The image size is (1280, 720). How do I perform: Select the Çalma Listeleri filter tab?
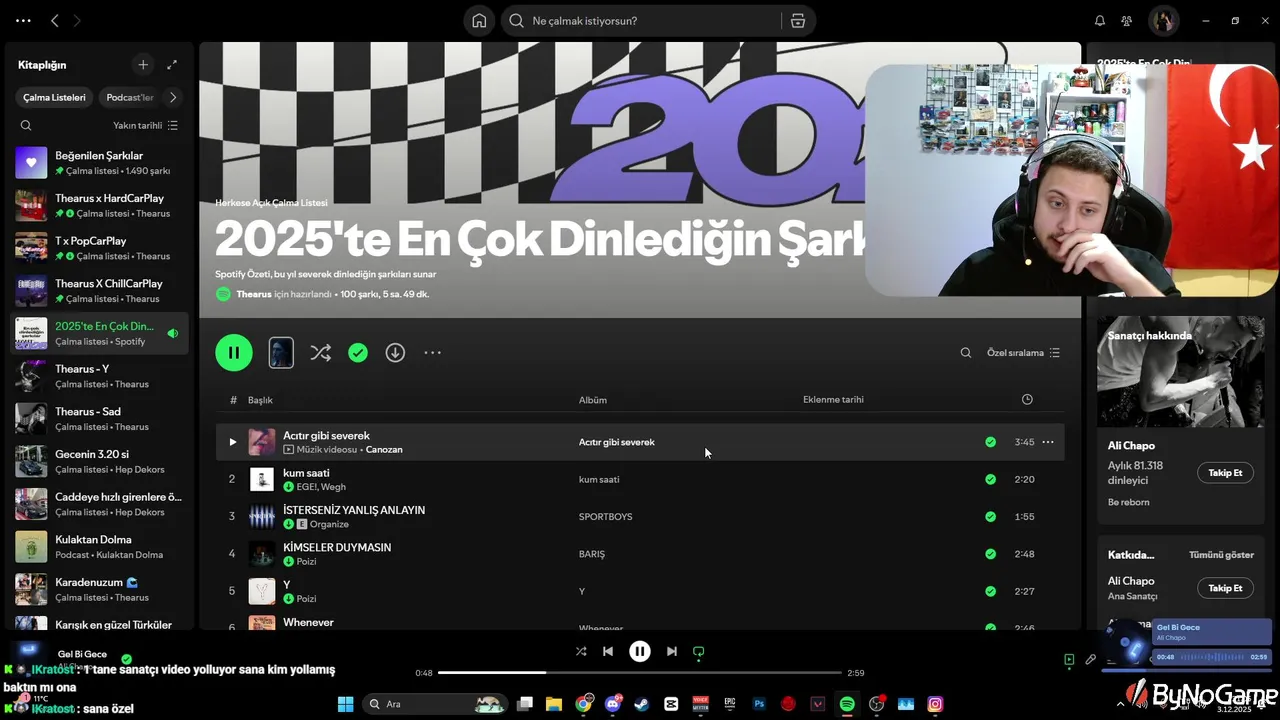pos(55,97)
